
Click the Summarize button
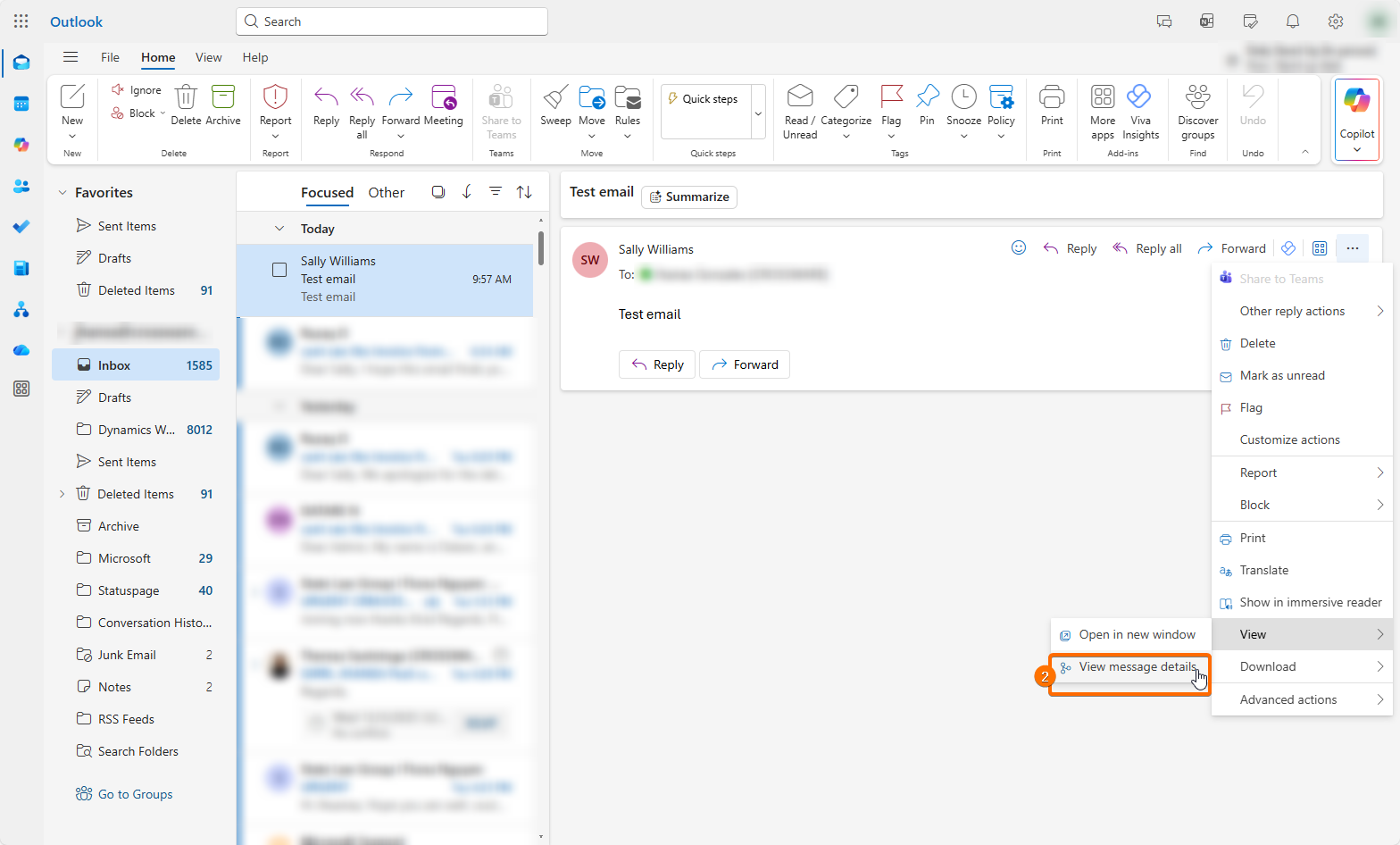(689, 197)
